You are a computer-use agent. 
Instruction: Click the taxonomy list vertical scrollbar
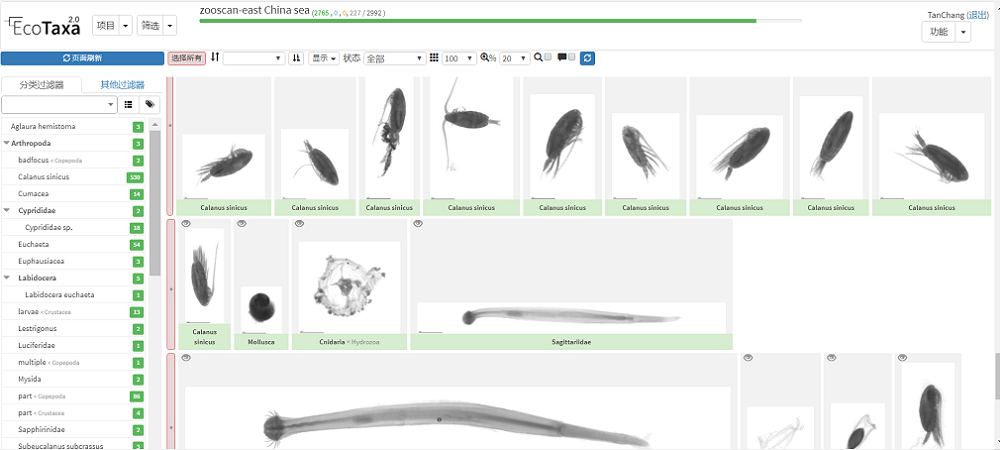tap(154, 200)
